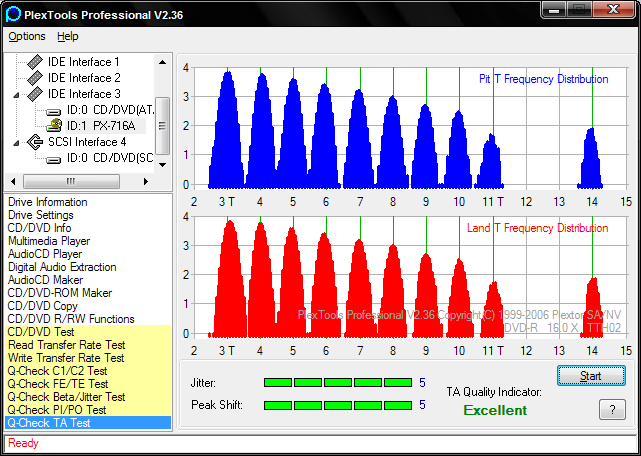
Task: Click the tree's scroll right arrow
Action: [146, 181]
